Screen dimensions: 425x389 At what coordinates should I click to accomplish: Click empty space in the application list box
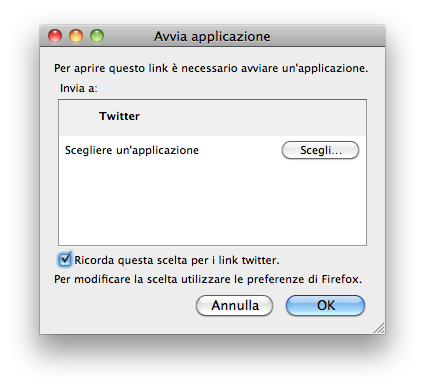pyautogui.click(x=212, y=205)
